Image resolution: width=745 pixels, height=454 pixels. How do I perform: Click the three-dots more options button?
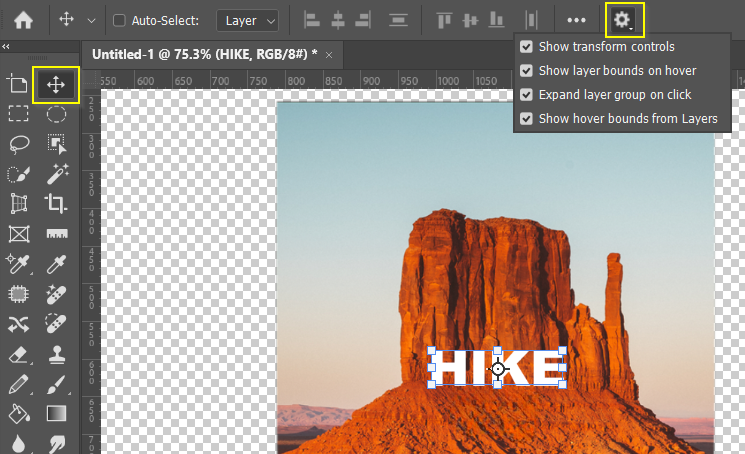[x=576, y=20]
